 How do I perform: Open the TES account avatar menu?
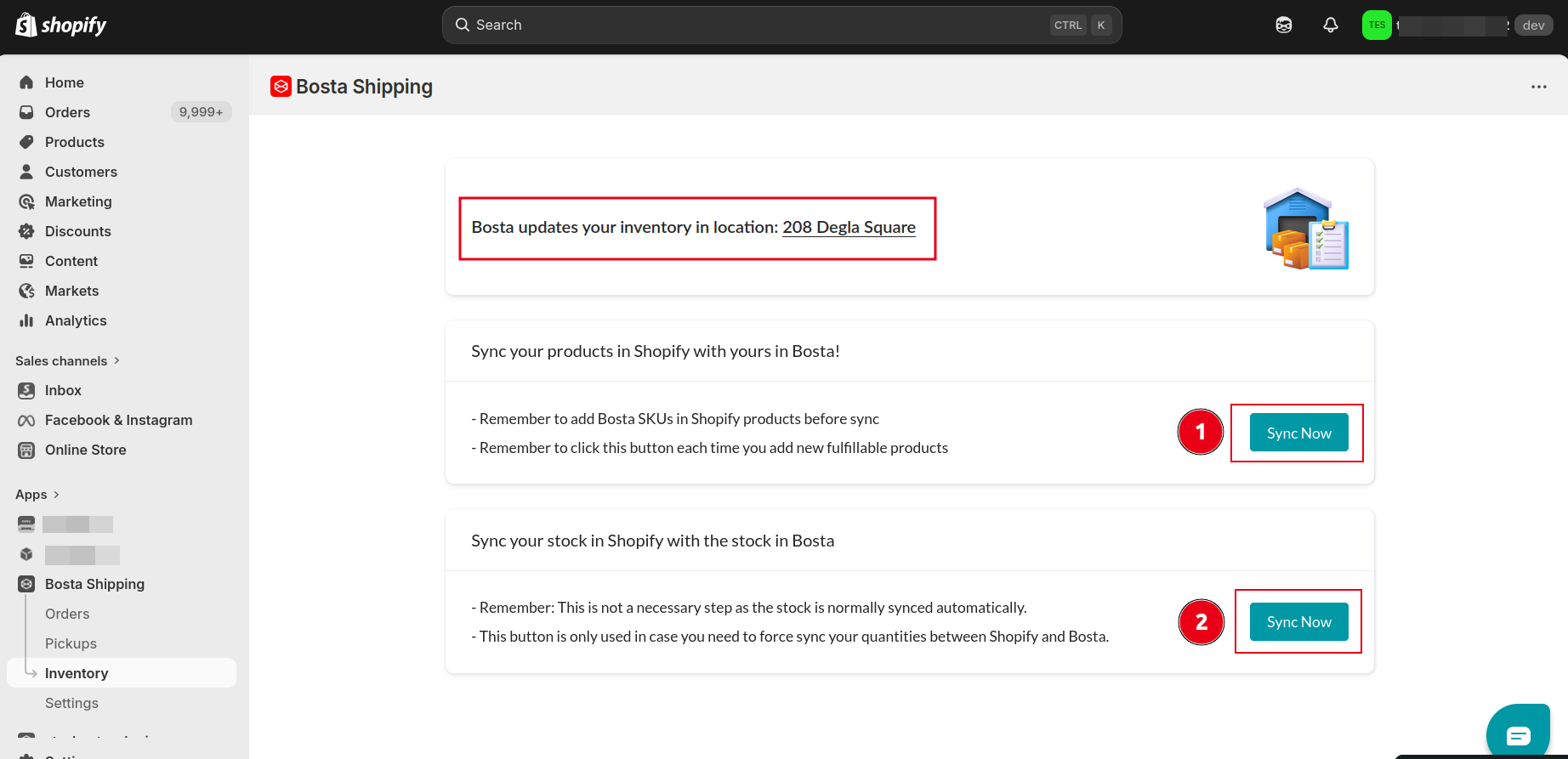pos(1377,25)
